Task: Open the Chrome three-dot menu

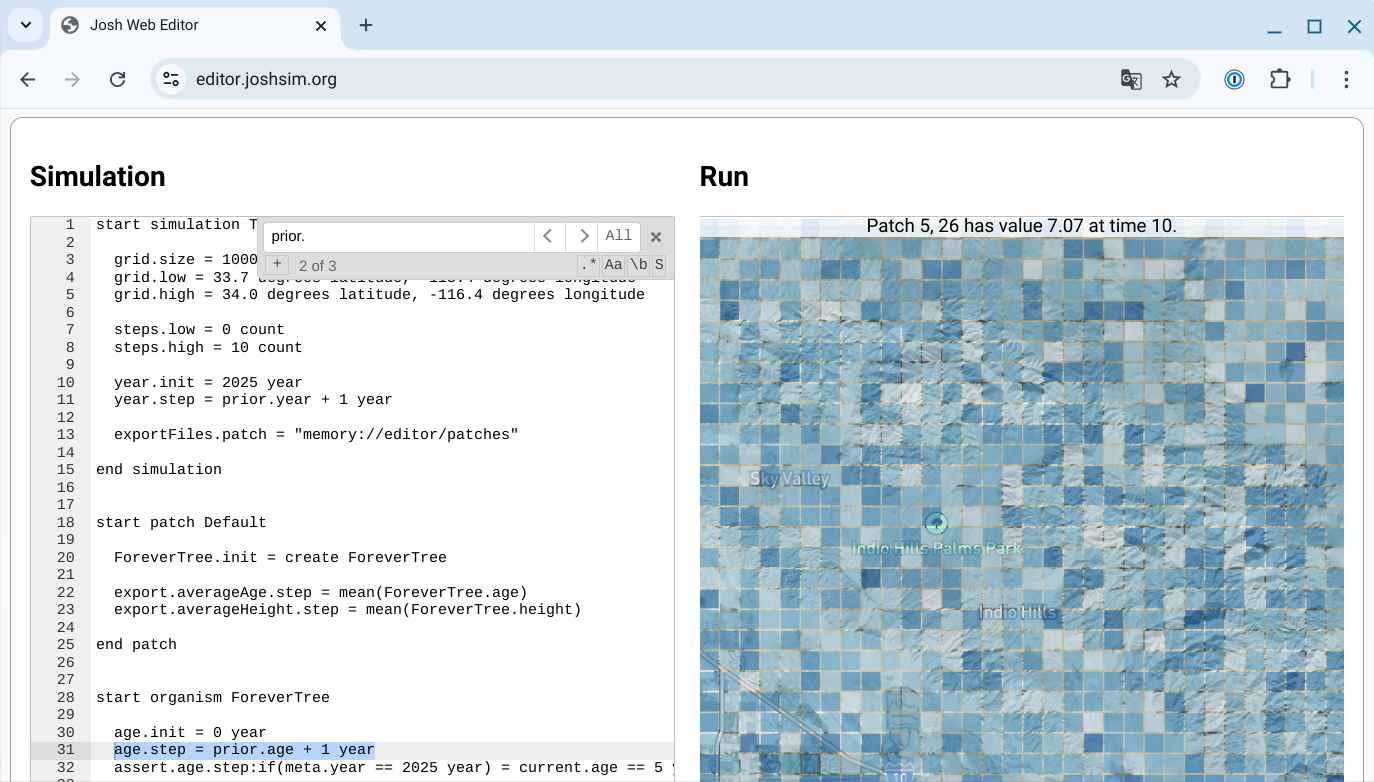Action: pyautogui.click(x=1345, y=79)
